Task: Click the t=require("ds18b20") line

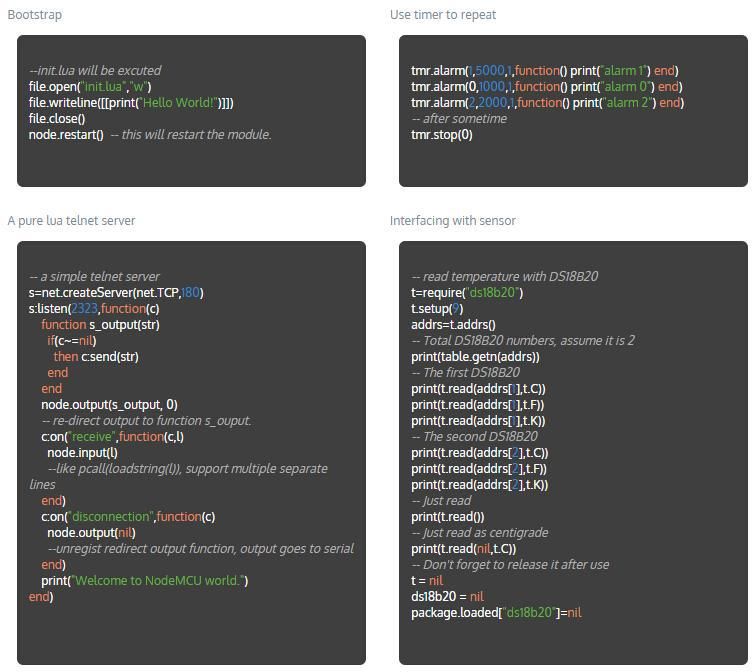Action: click(x=467, y=293)
